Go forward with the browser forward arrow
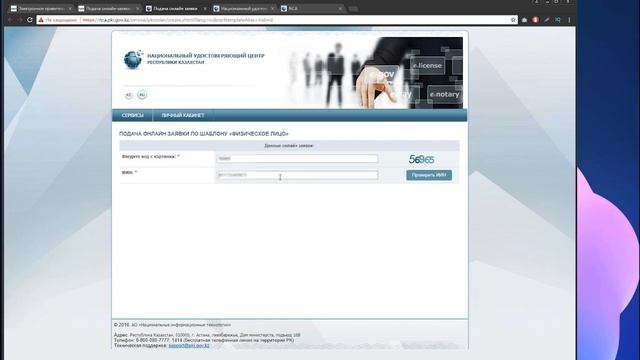640x360 pixels. tap(20, 20)
